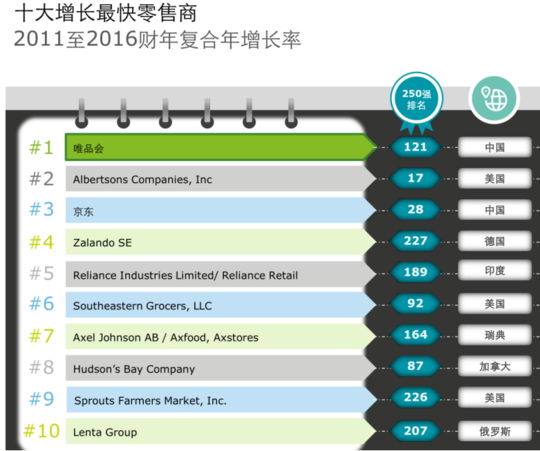Select the Reliance Industries Limited row
Viewport: 540px width, 451px height.
[x=221, y=274]
